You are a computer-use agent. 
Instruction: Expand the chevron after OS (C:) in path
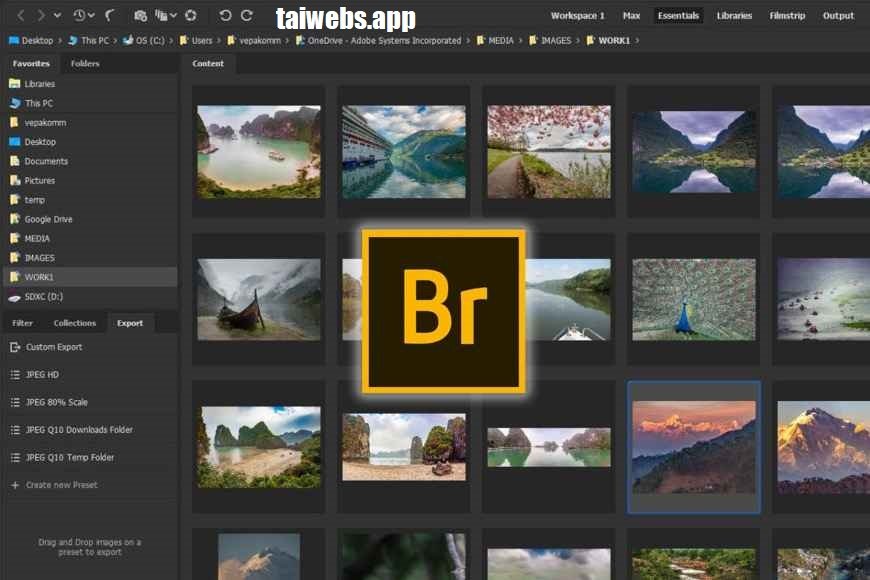(x=171, y=41)
